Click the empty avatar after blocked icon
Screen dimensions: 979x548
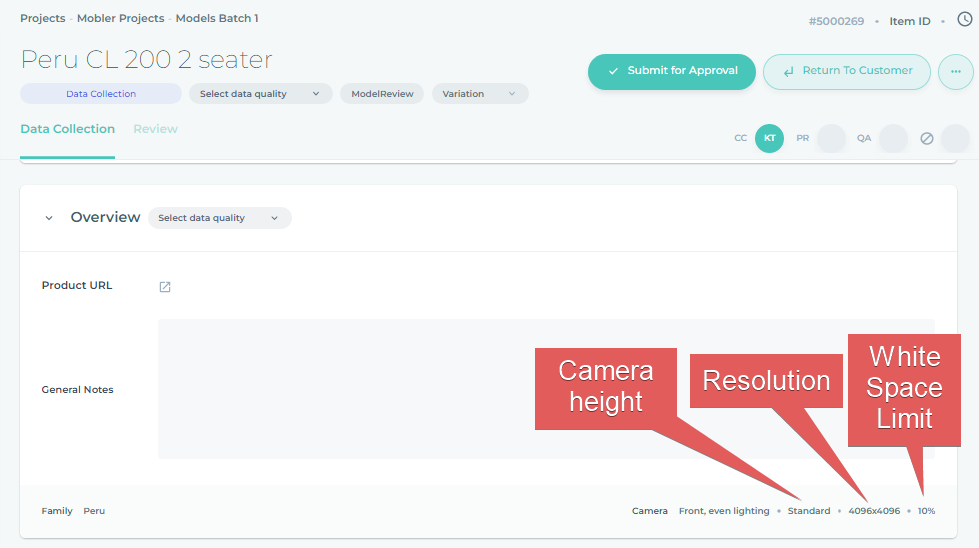point(955,139)
